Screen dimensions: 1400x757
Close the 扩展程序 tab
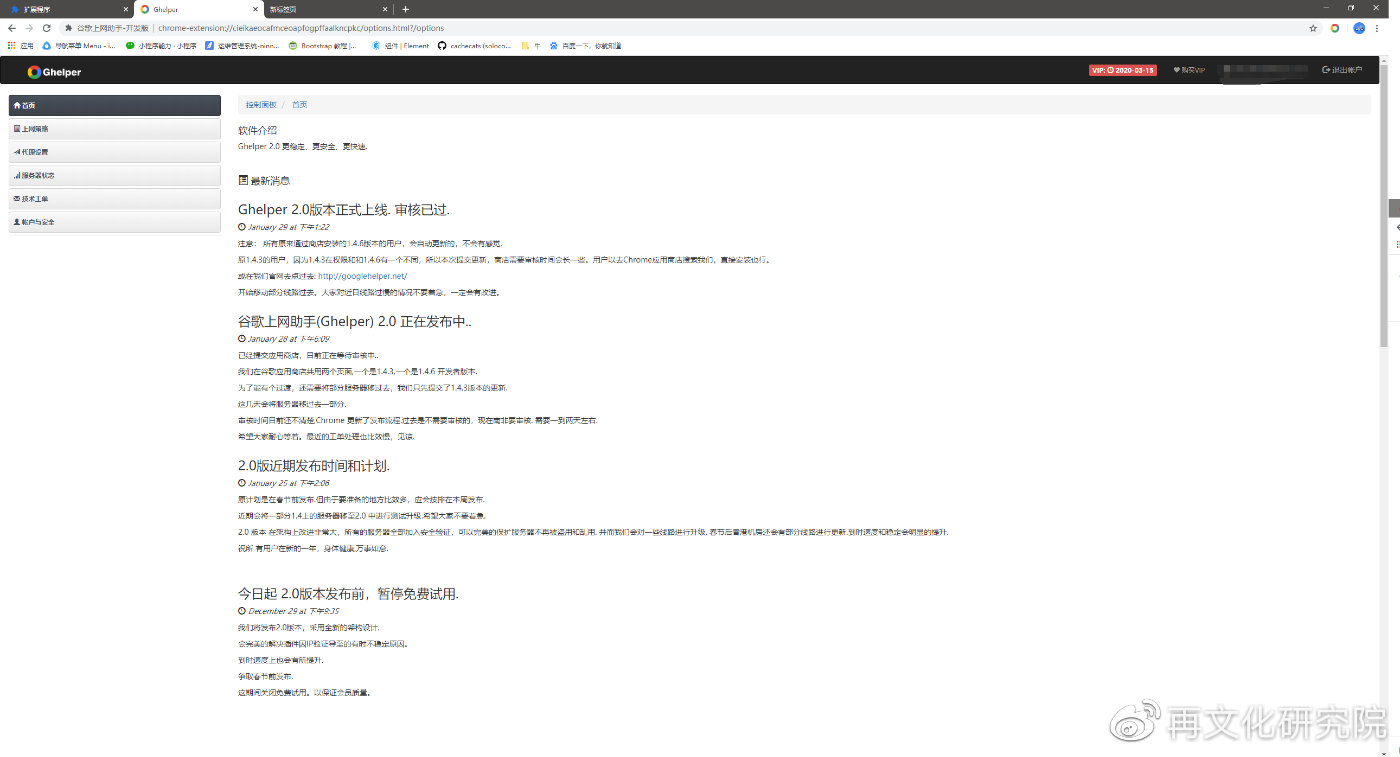pos(125,9)
